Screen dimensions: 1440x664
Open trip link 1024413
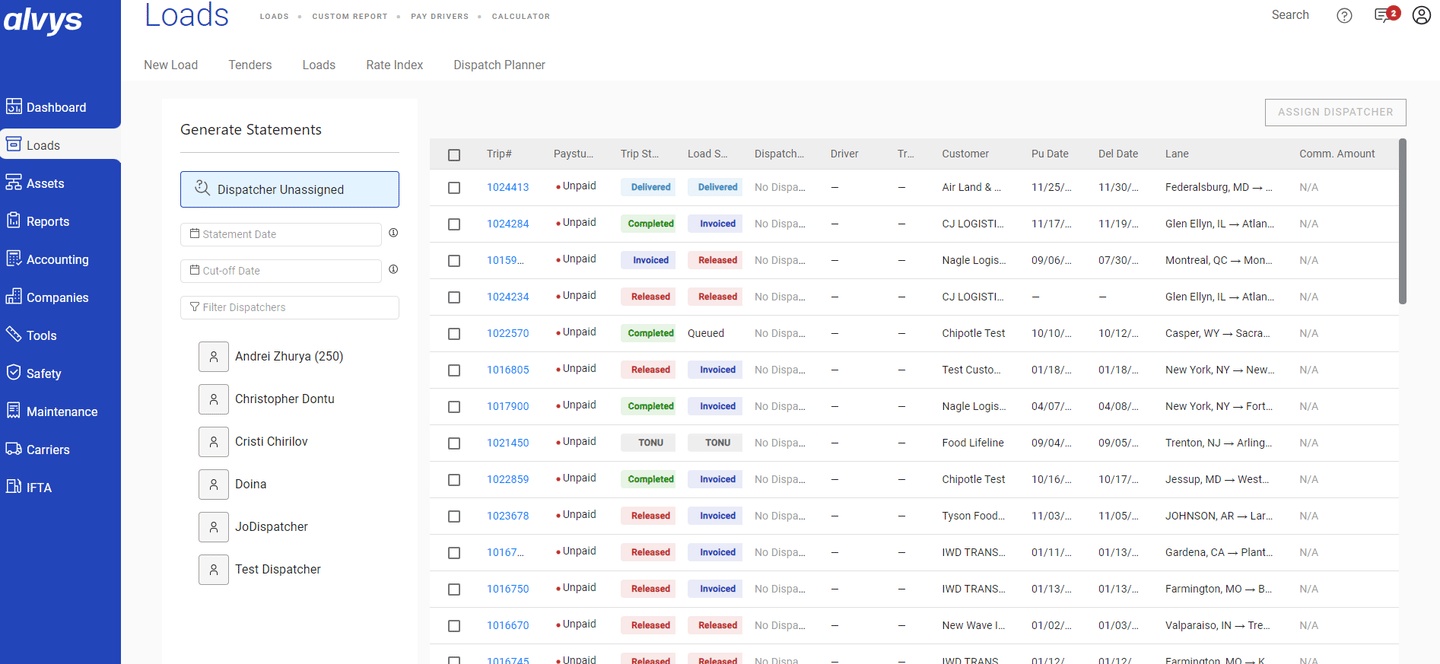[508, 187]
